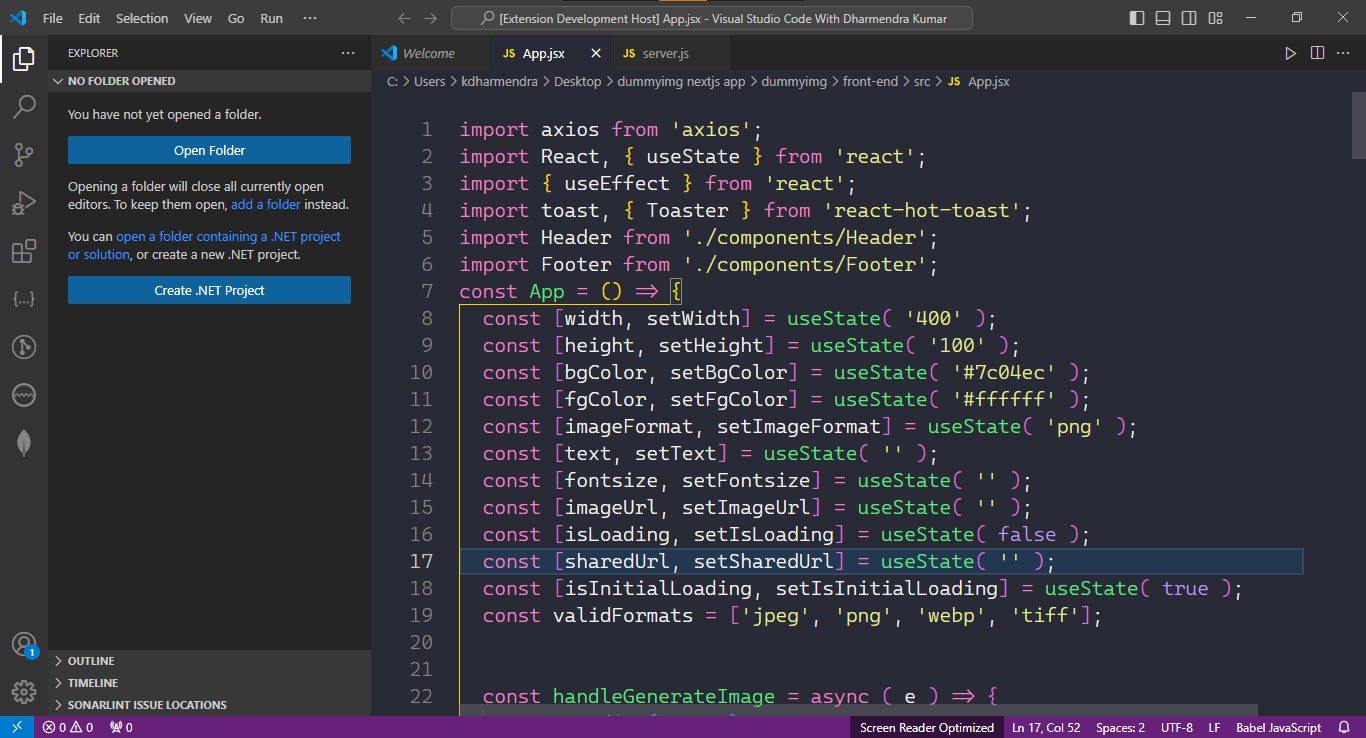Open the Accounts icon with badge
Viewport: 1366px width, 738px height.
(24, 644)
